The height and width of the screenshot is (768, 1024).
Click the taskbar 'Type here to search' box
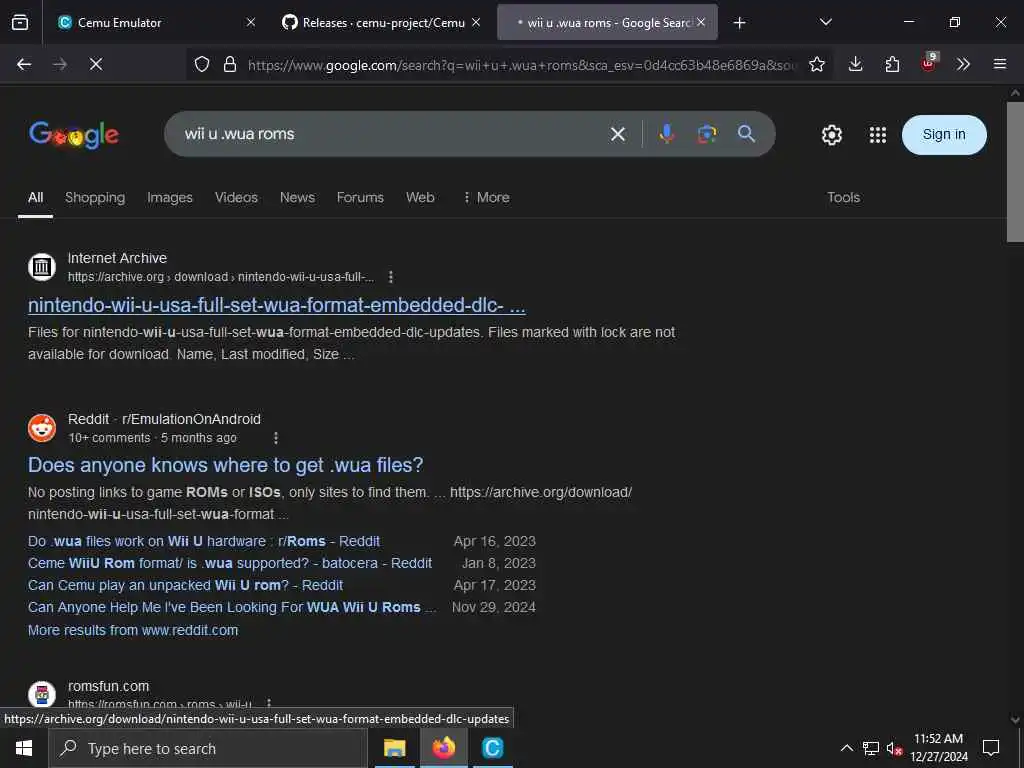208,748
